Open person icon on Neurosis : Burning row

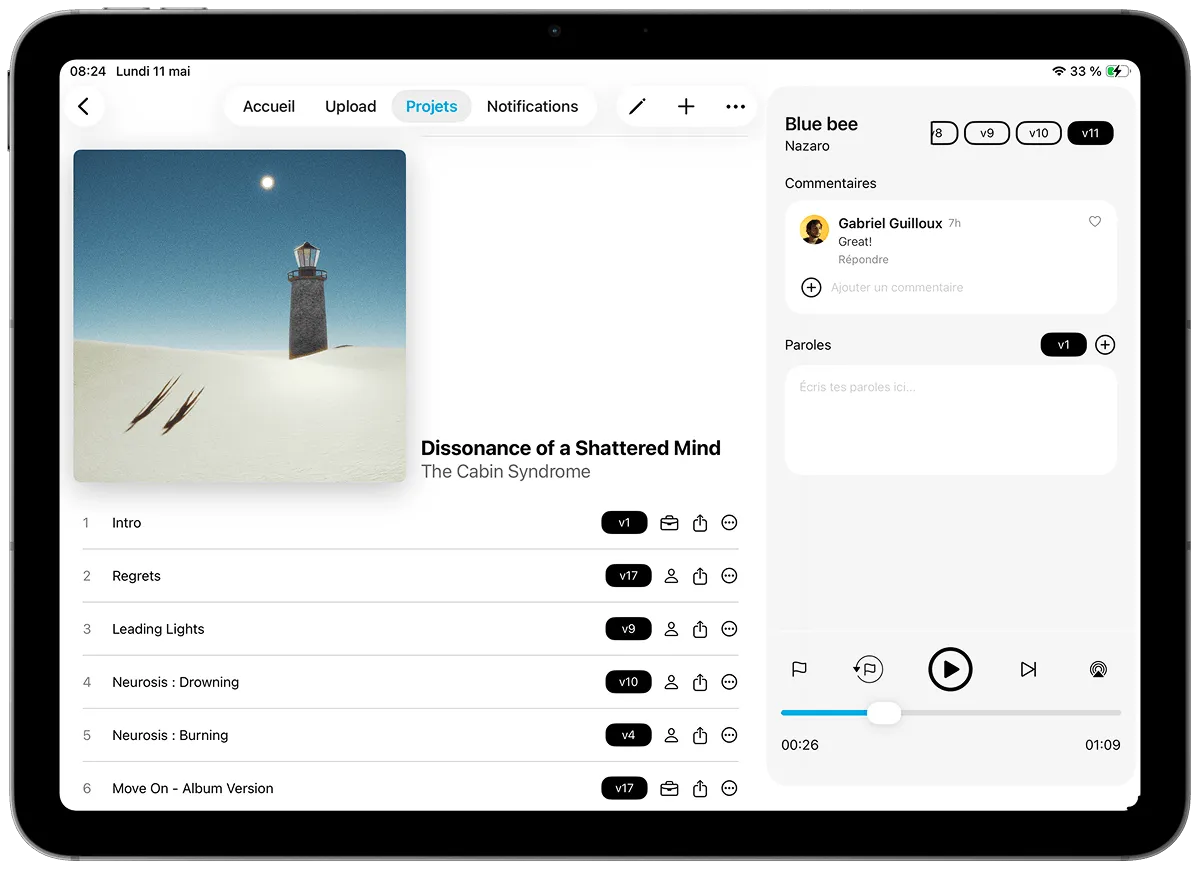[672, 735]
